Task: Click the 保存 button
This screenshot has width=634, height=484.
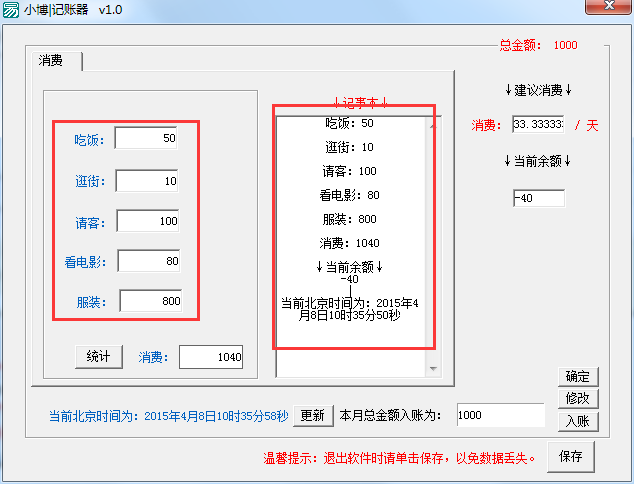Action: [x=571, y=457]
